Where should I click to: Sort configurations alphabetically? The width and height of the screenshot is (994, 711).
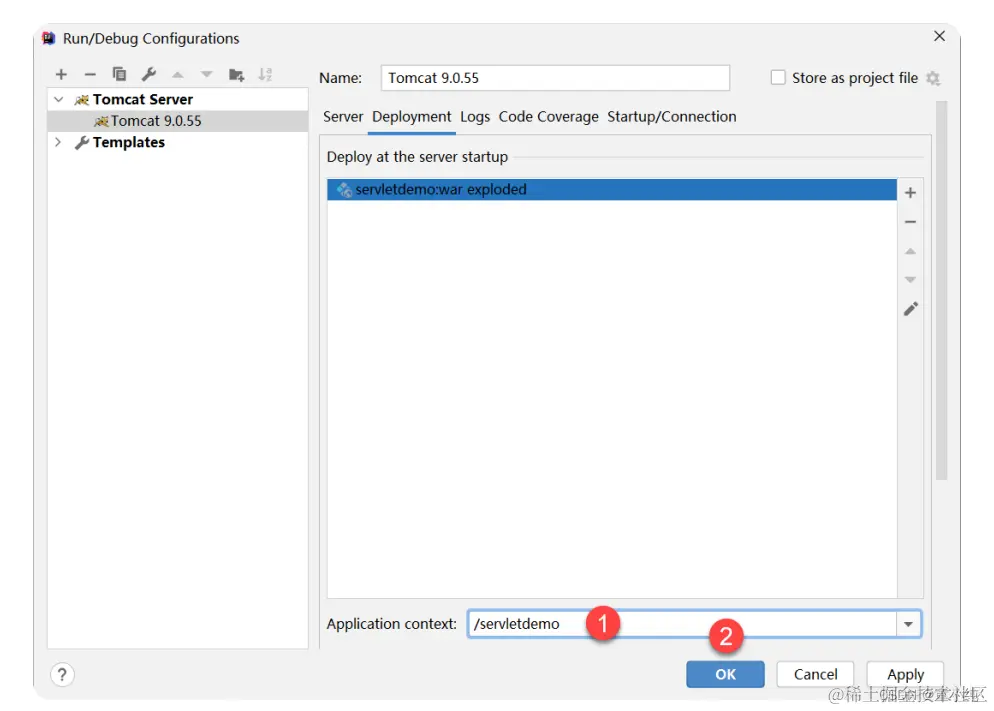pyautogui.click(x=265, y=75)
